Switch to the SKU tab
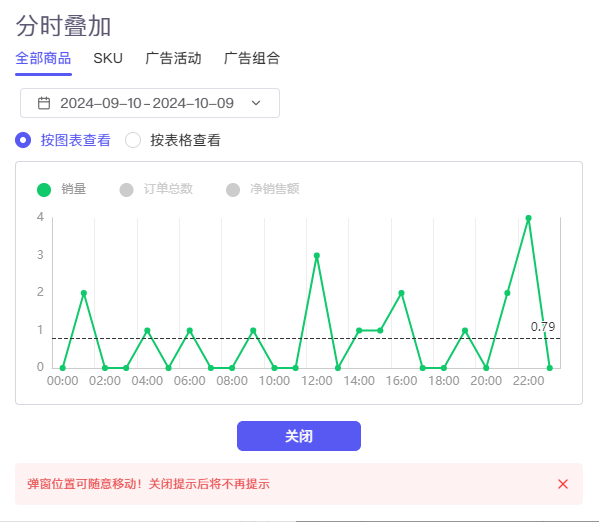Screen dimensions: 599x522 coord(108,58)
